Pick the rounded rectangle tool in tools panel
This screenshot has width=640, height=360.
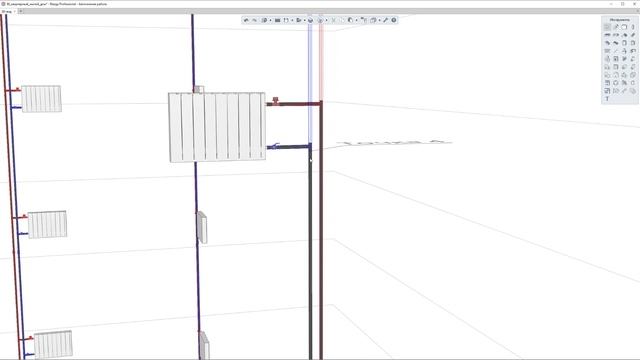pos(624,27)
